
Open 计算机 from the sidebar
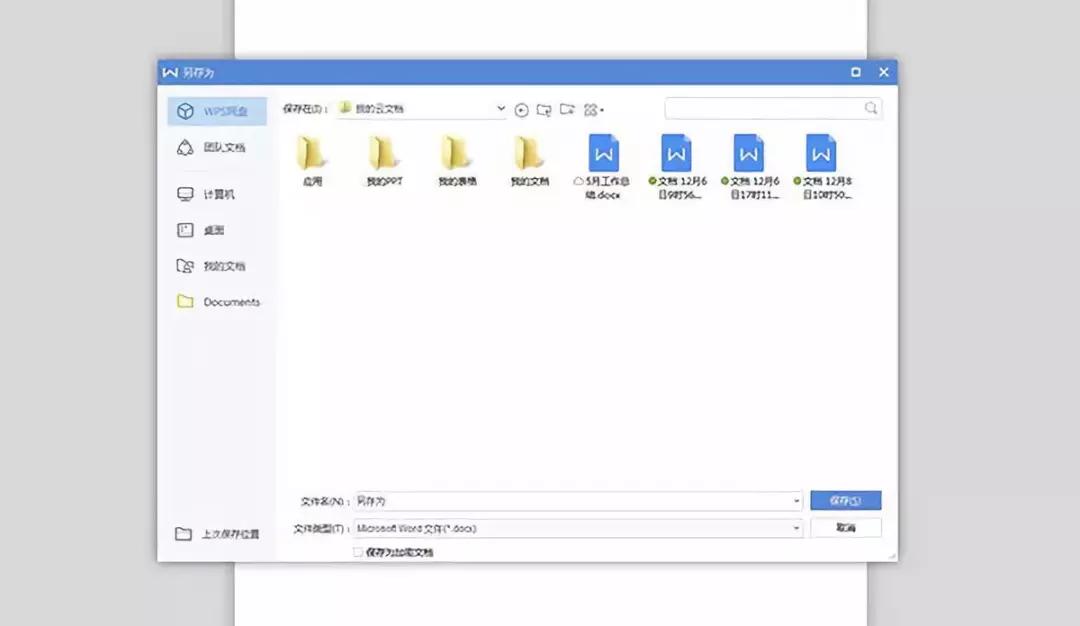tap(215, 194)
